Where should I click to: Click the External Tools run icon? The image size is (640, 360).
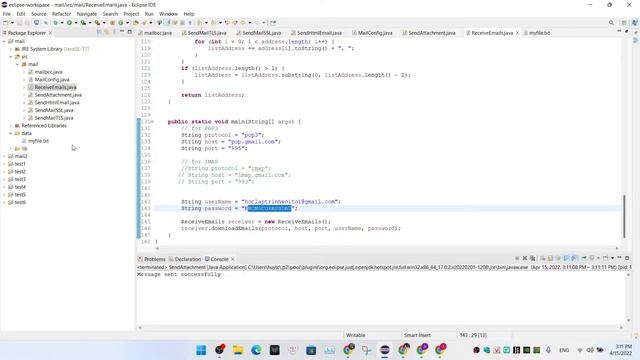(97, 23)
